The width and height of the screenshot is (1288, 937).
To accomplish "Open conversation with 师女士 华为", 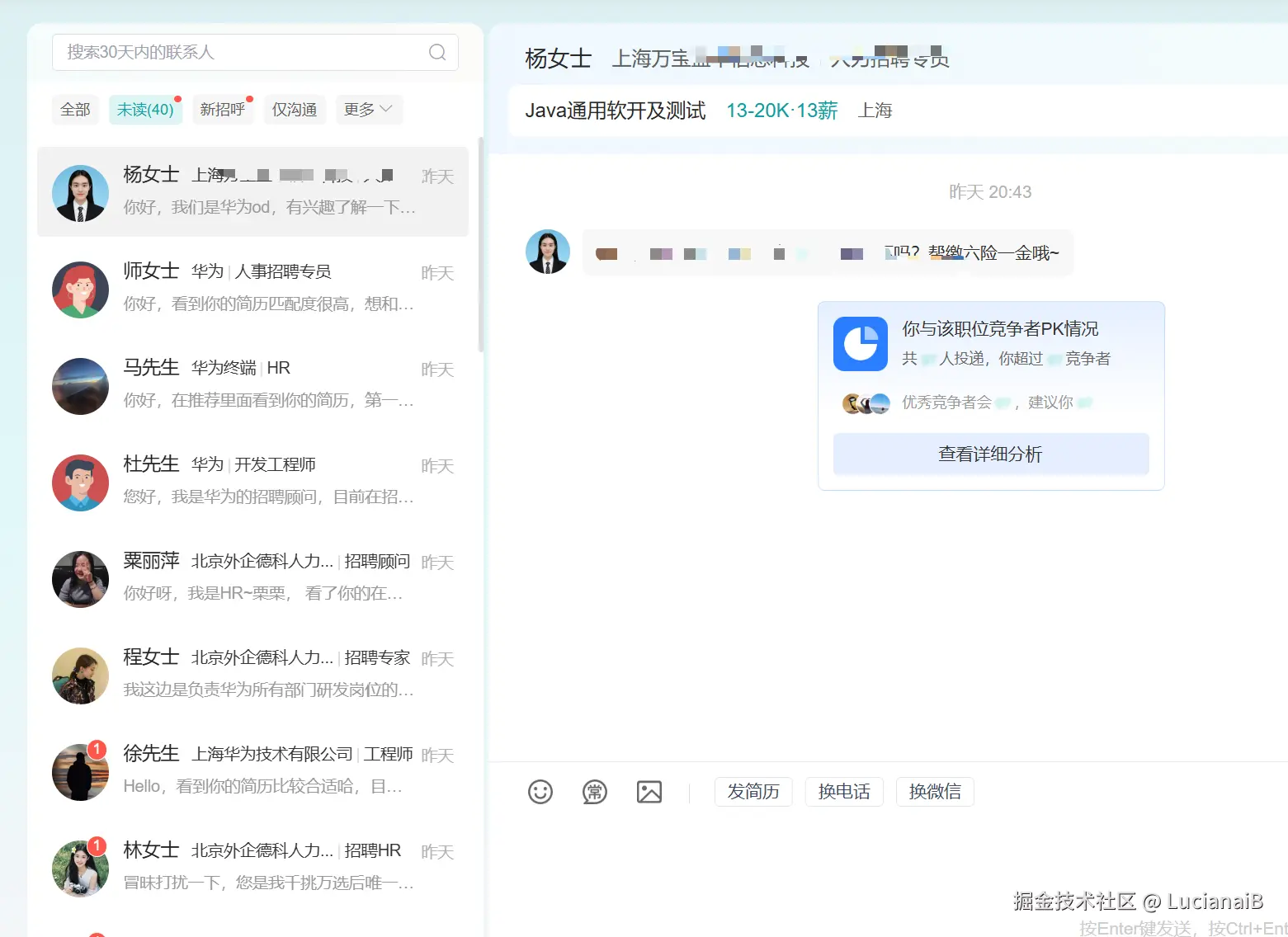I will click(252, 289).
